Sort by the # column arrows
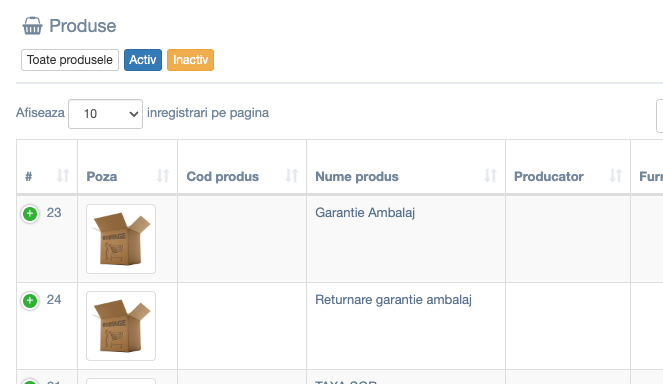The width and height of the screenshot is (663, 384). (63, 176)
